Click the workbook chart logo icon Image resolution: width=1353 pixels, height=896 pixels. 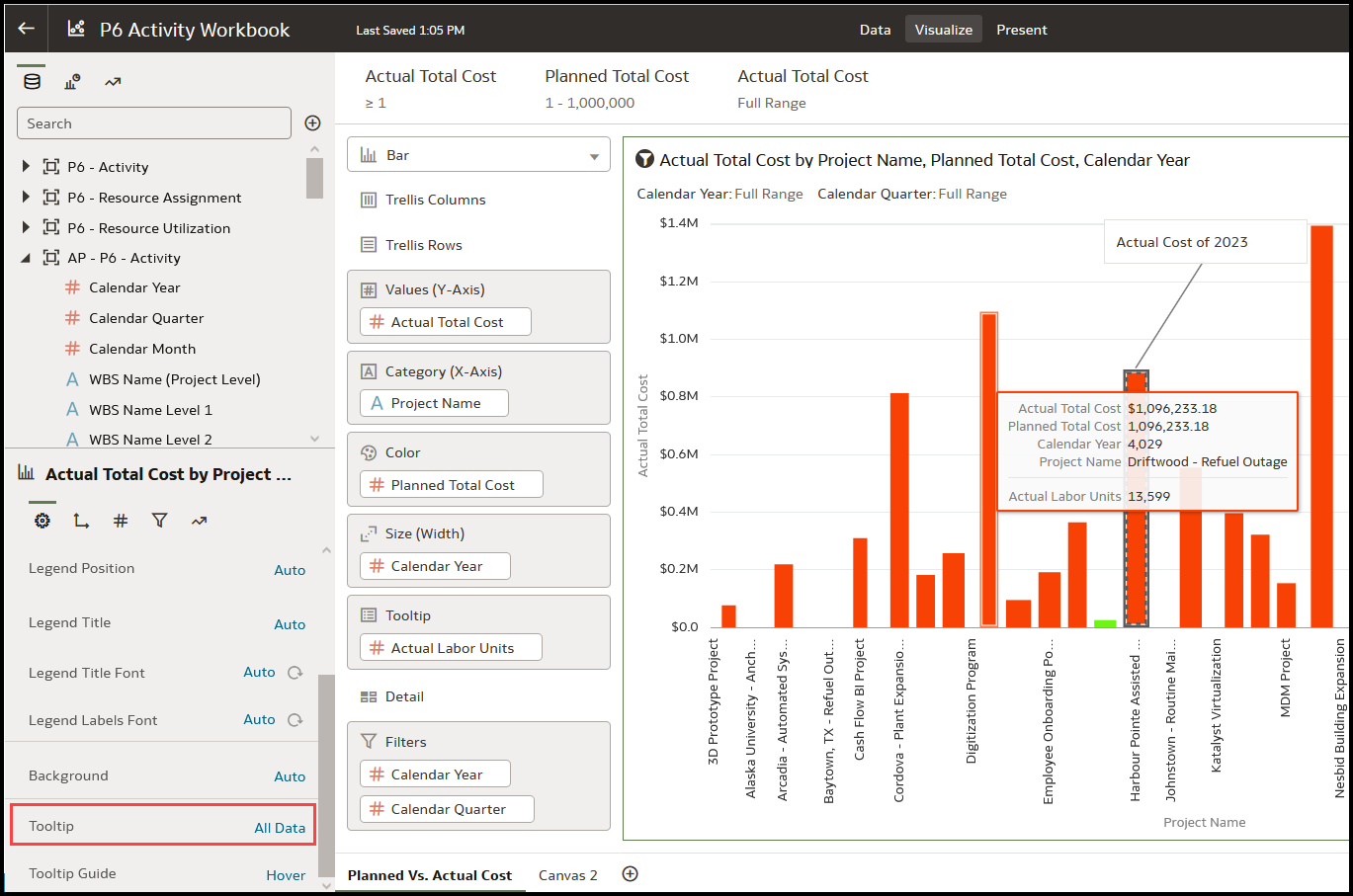tap(76, 29)
